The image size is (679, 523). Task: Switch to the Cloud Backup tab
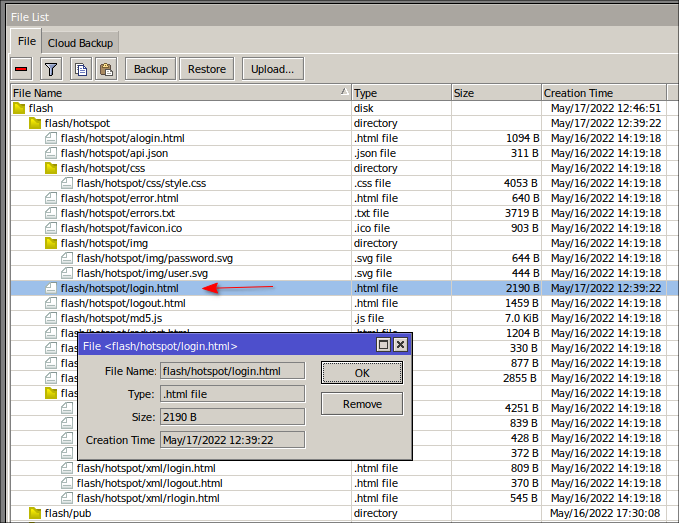[x=81, y=42]
